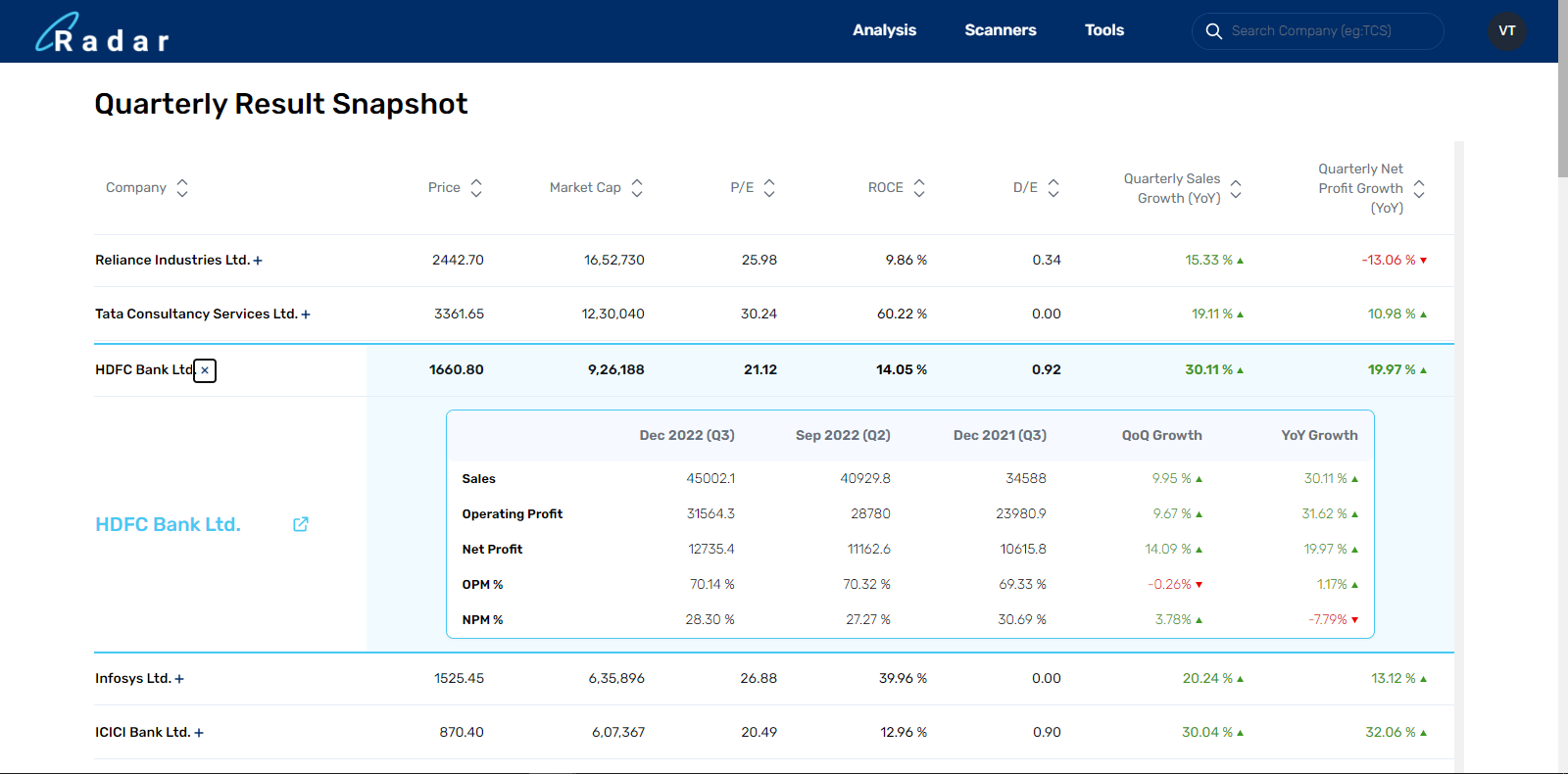This screenshot has height=774, width=1568.
Task: Click the ICICI Bank Ltd. company name
Action: [143, 732]
